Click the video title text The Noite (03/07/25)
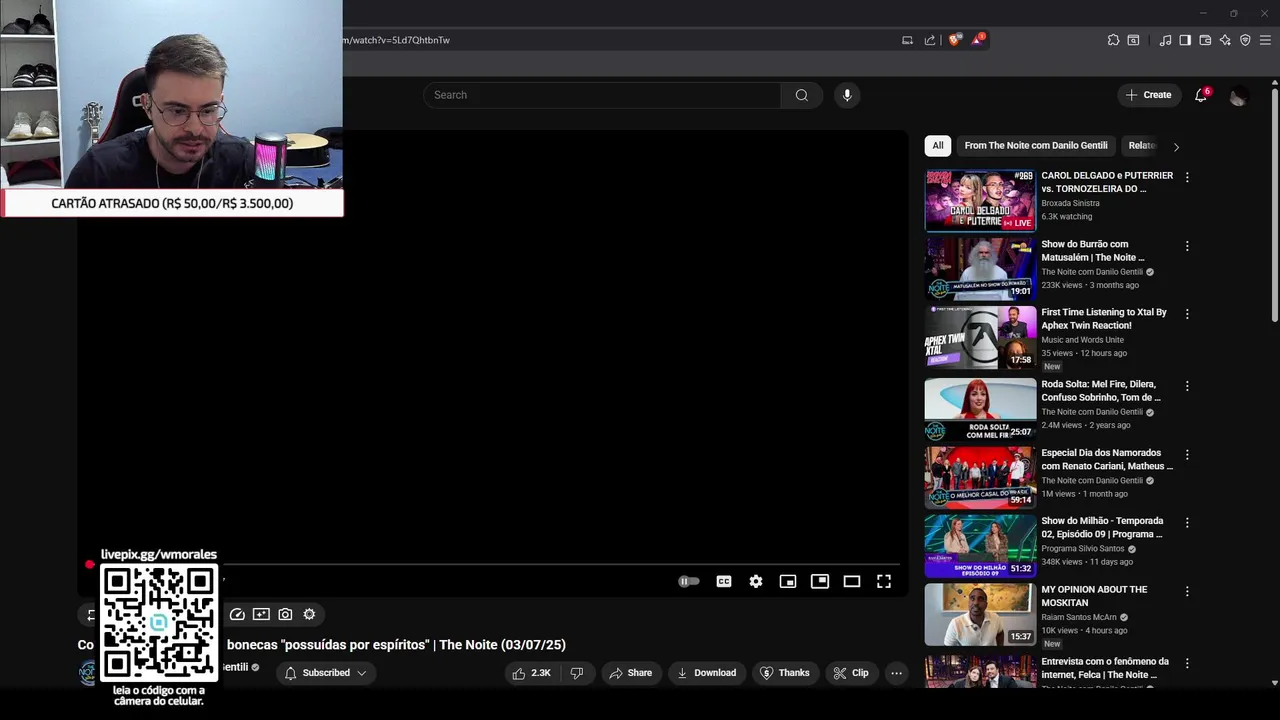This screenshot has width=1280, height=720. [x=503, y=645]
